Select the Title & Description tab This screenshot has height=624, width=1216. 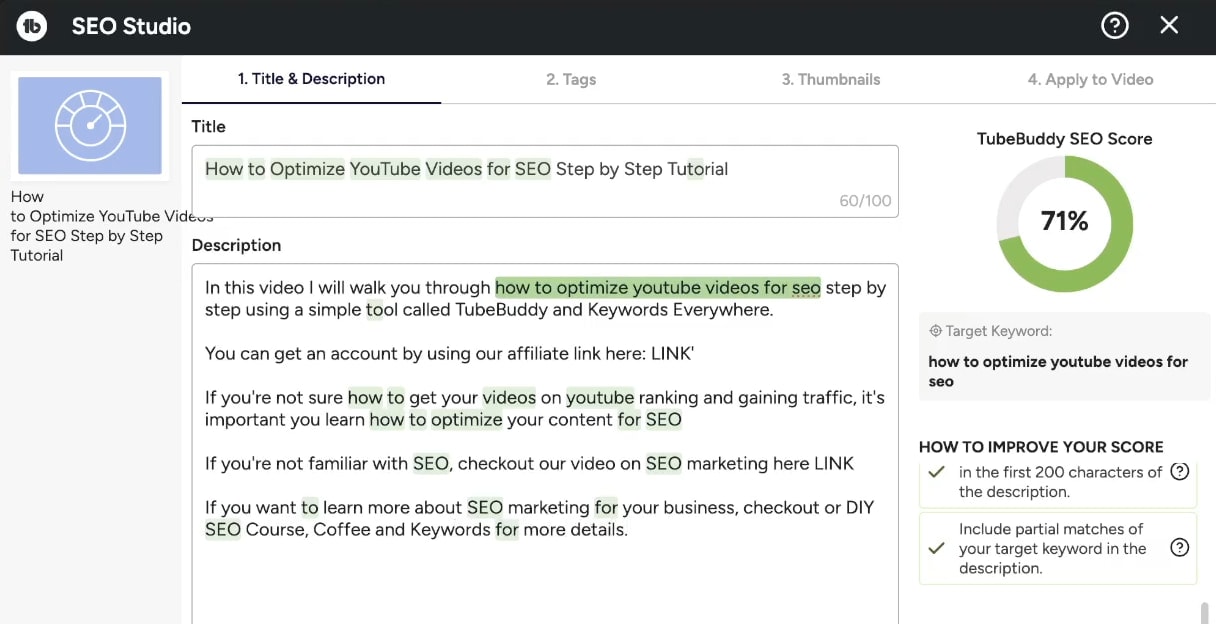[311, 79]
